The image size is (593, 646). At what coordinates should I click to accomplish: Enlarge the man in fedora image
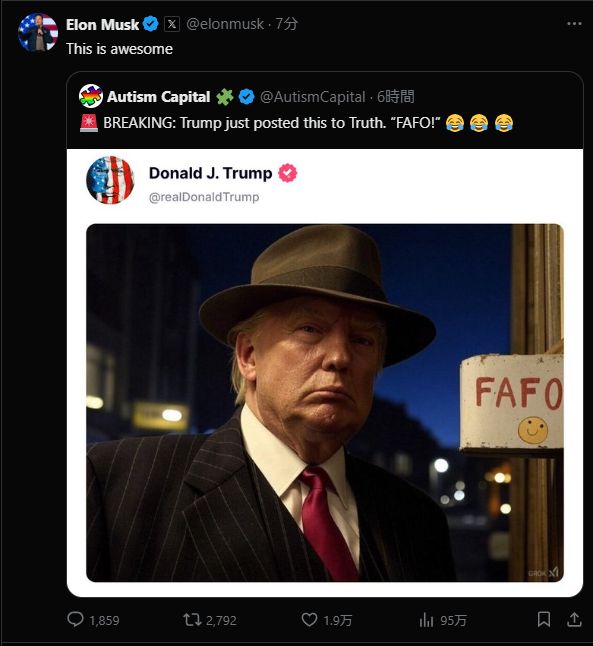[325, 403]
